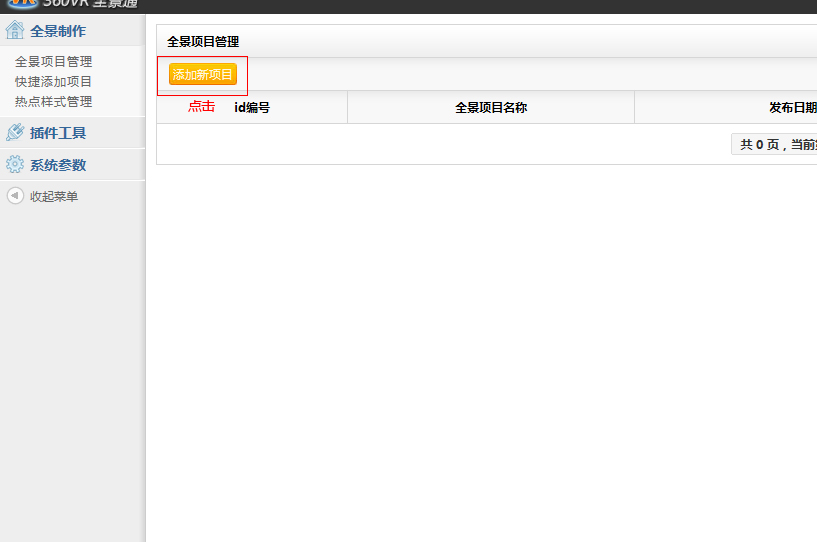This screenshot has width=817, height=542.
Task: Click the 全景项目管理 panel title
Action: coord(203,42)
